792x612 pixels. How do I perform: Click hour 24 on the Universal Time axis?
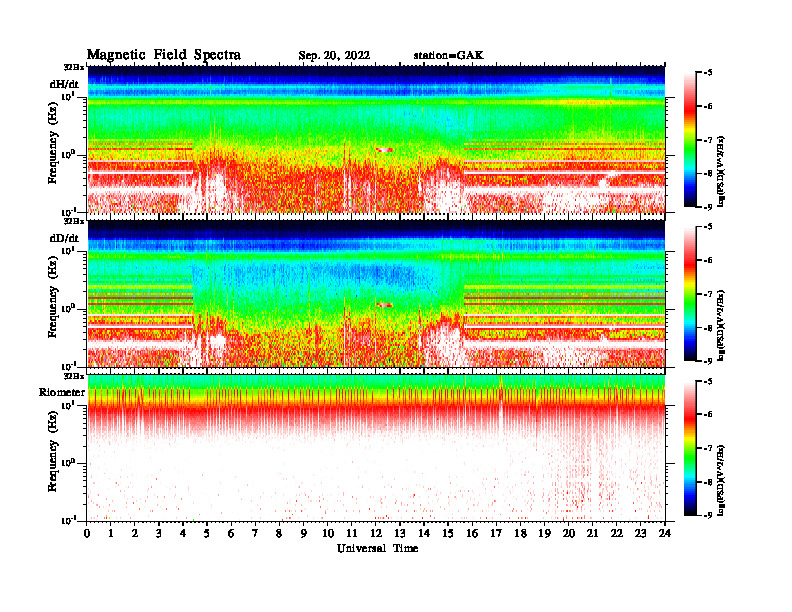click(x=665, y=533)
